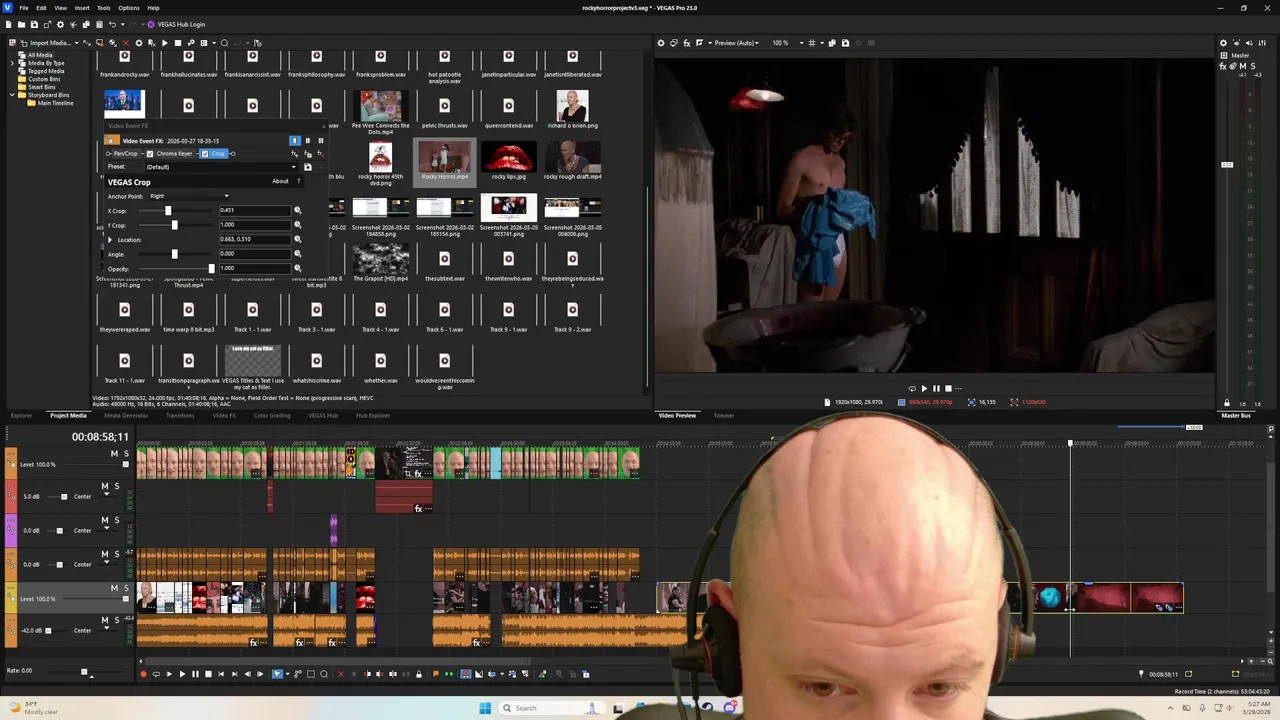Click the Record button in timeline transport
The image size is (1280, 720).
143,674
